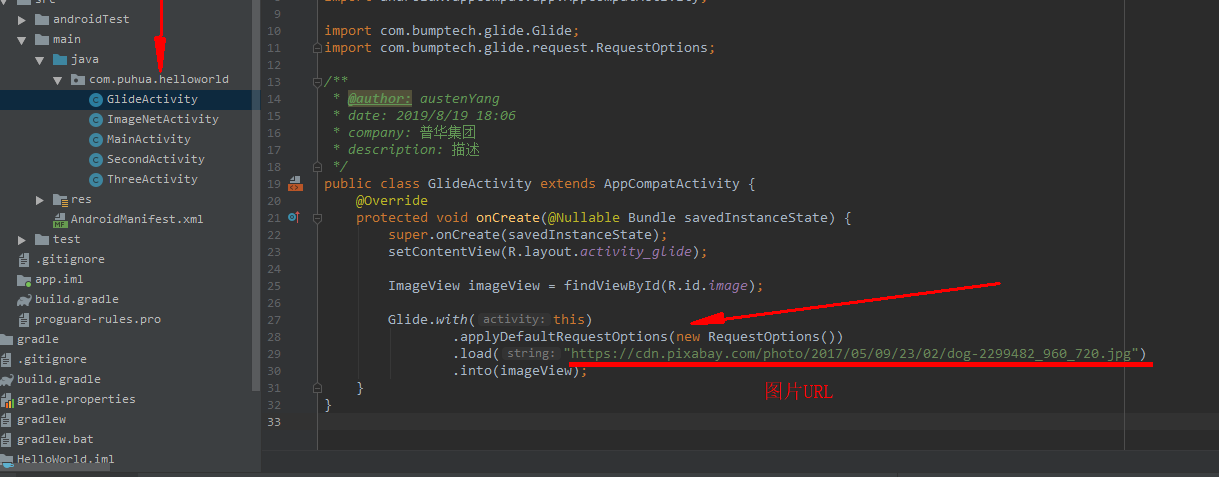This screenshot has width=1219, height=477.
Task: Select the app-level .gitignore file
Action: [70, 259]
